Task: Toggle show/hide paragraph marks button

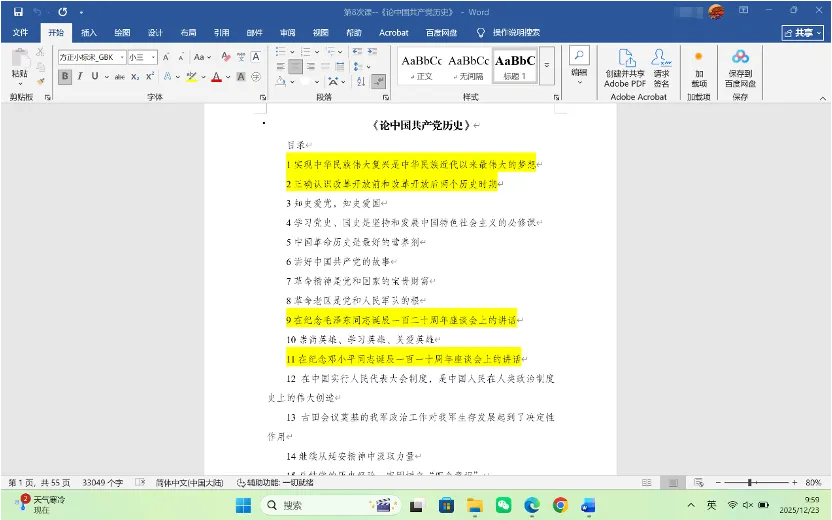Action: pyautogui.click(x=378, y=81)
